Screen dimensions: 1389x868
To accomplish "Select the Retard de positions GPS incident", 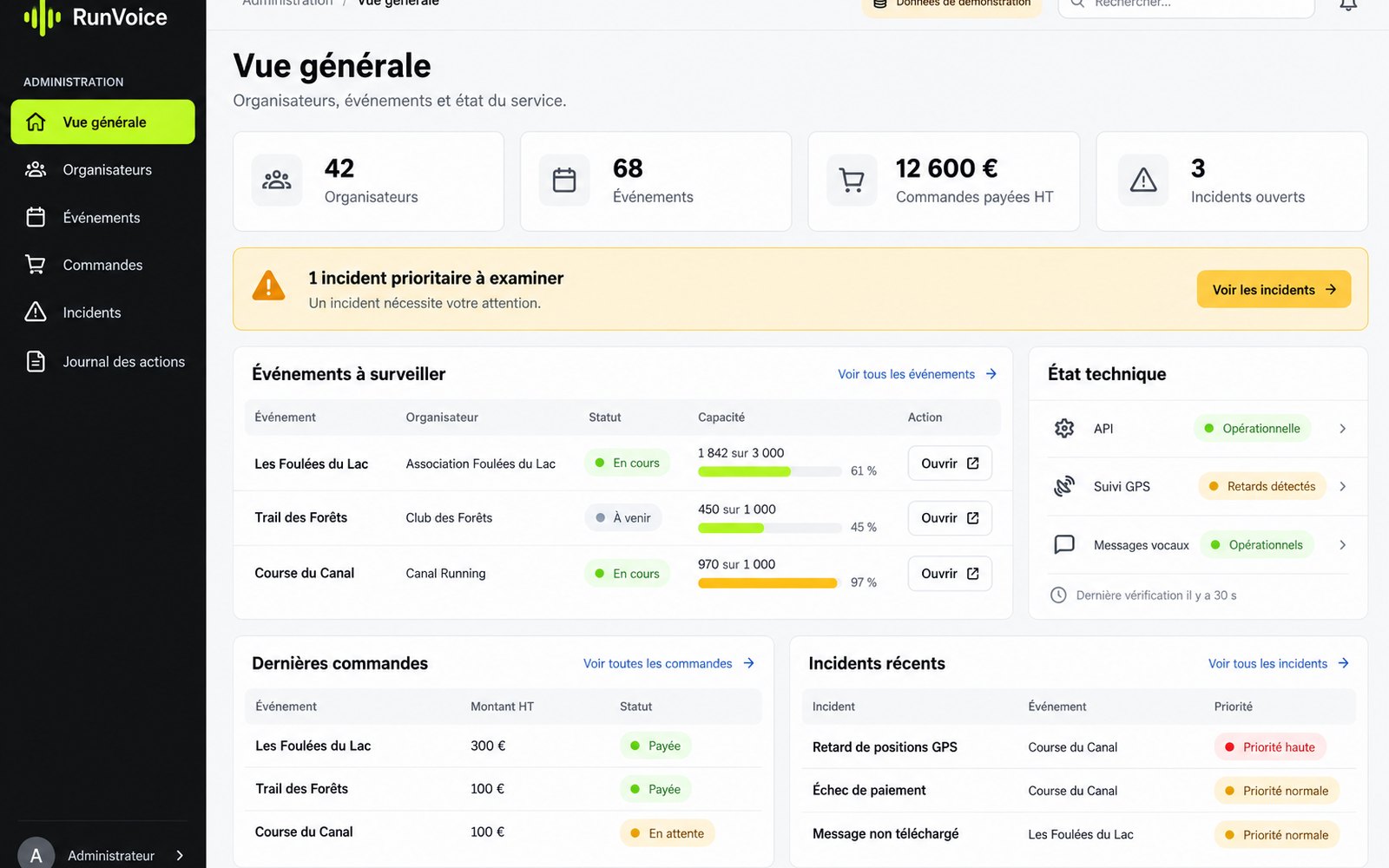I will tap(885, 747).
